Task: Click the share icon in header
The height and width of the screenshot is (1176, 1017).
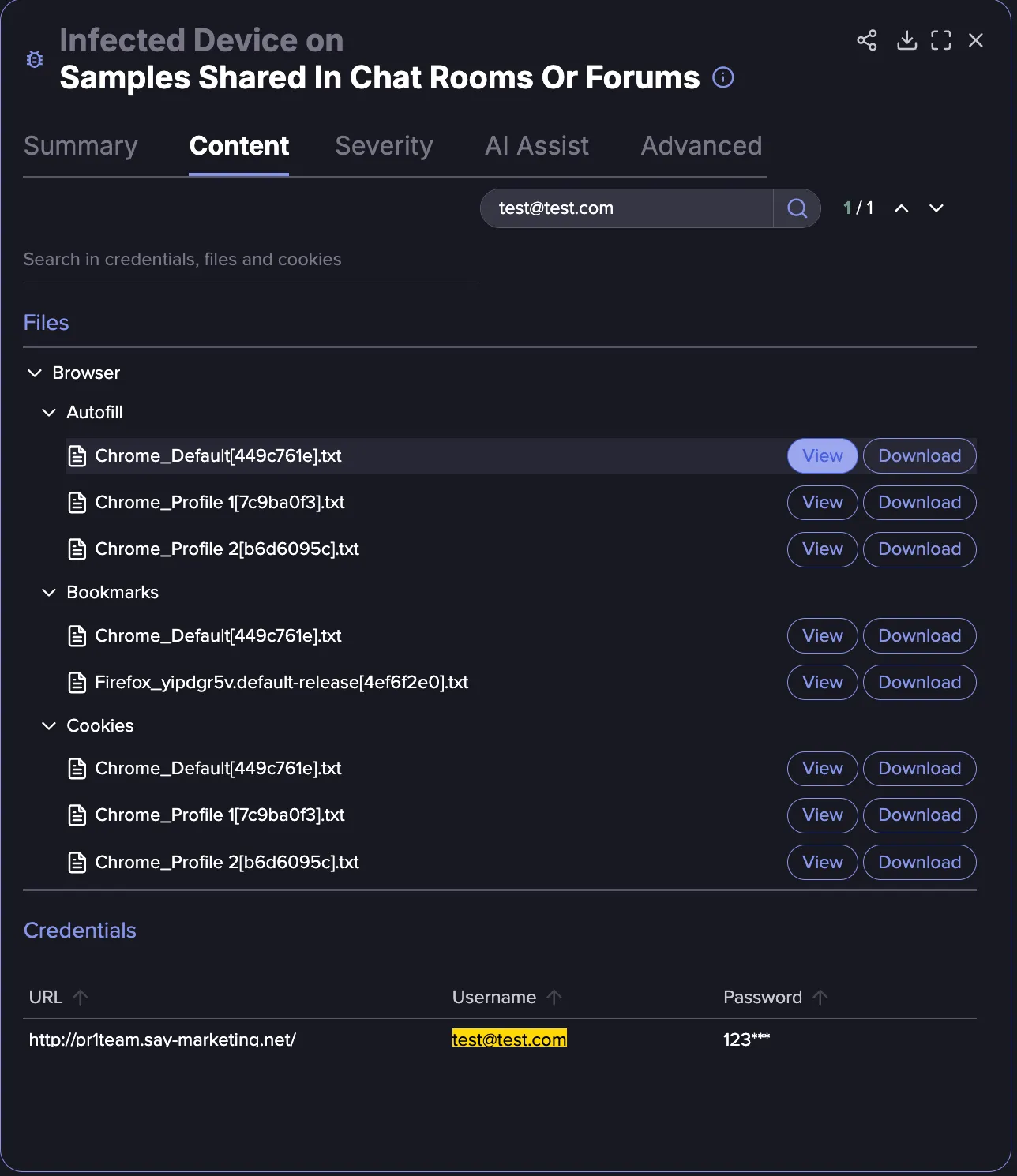Action: pos(867,40)
